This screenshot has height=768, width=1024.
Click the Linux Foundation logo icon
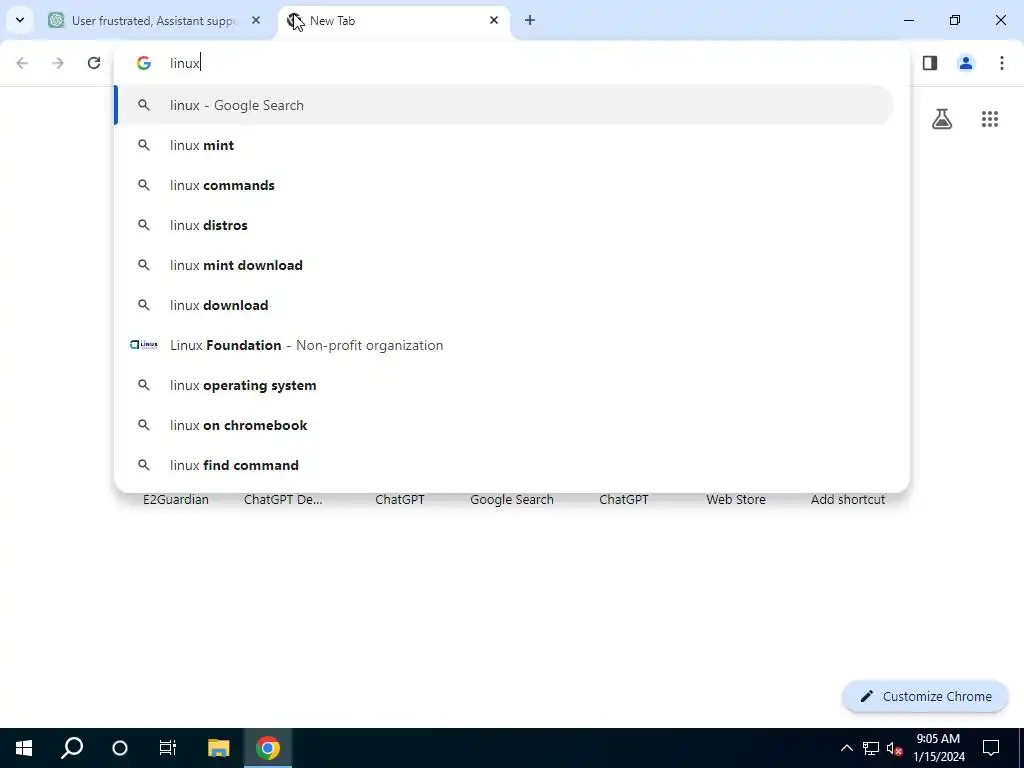[144, 345]
